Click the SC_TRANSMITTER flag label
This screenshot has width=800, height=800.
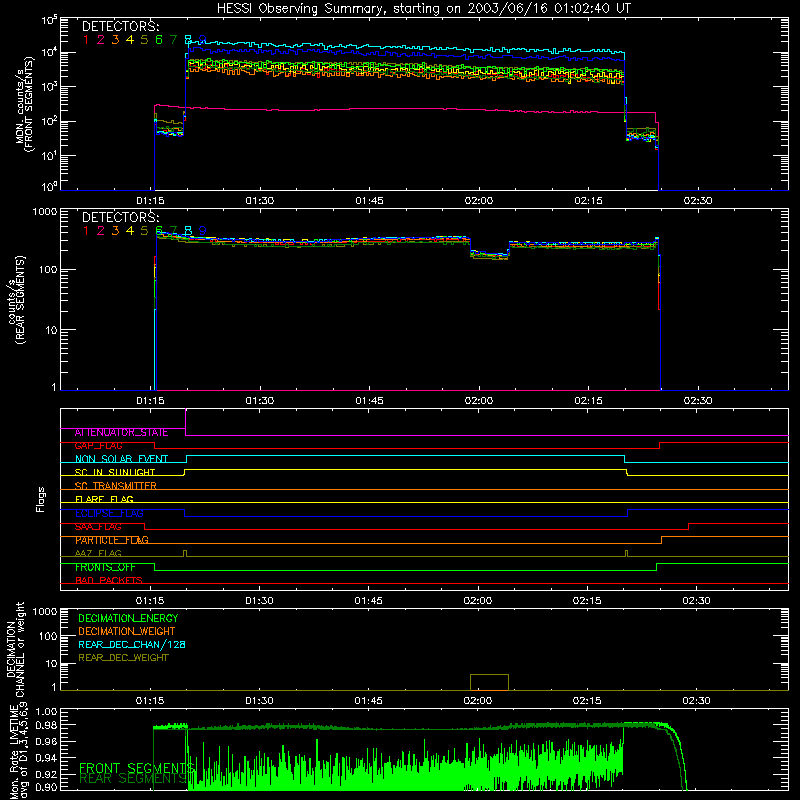116,486
